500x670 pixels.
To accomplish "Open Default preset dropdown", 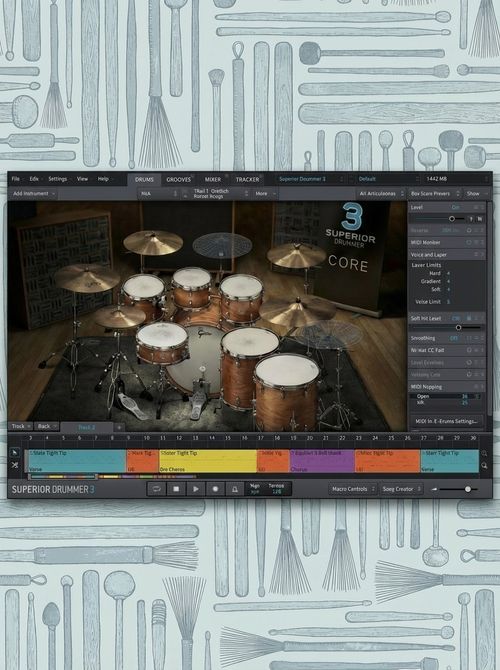I will click(388, 179).
